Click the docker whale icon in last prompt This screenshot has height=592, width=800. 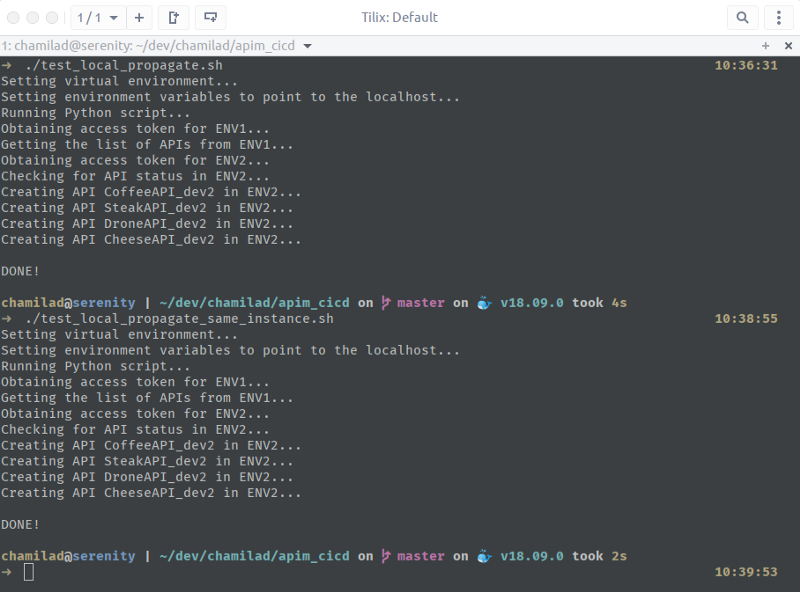point(484,556)
